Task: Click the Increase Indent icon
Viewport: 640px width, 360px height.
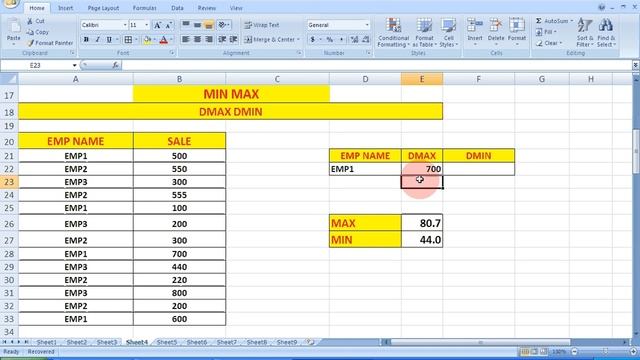Action: pyautogui.click(x=233, y=40)
